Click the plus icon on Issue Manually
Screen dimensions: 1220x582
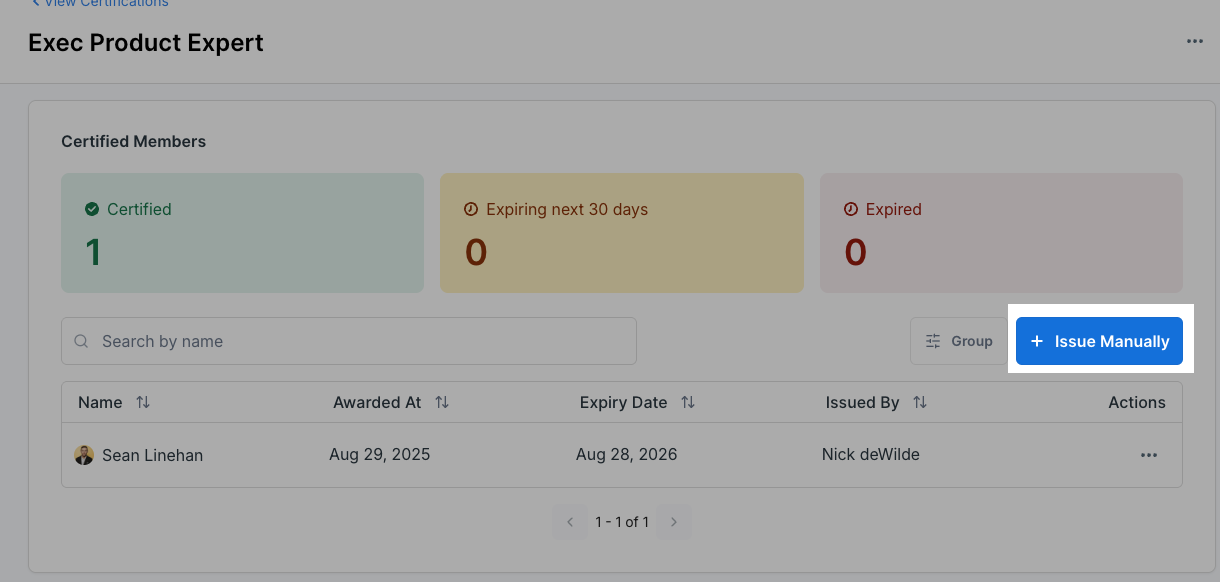(x=1037, y=341)
